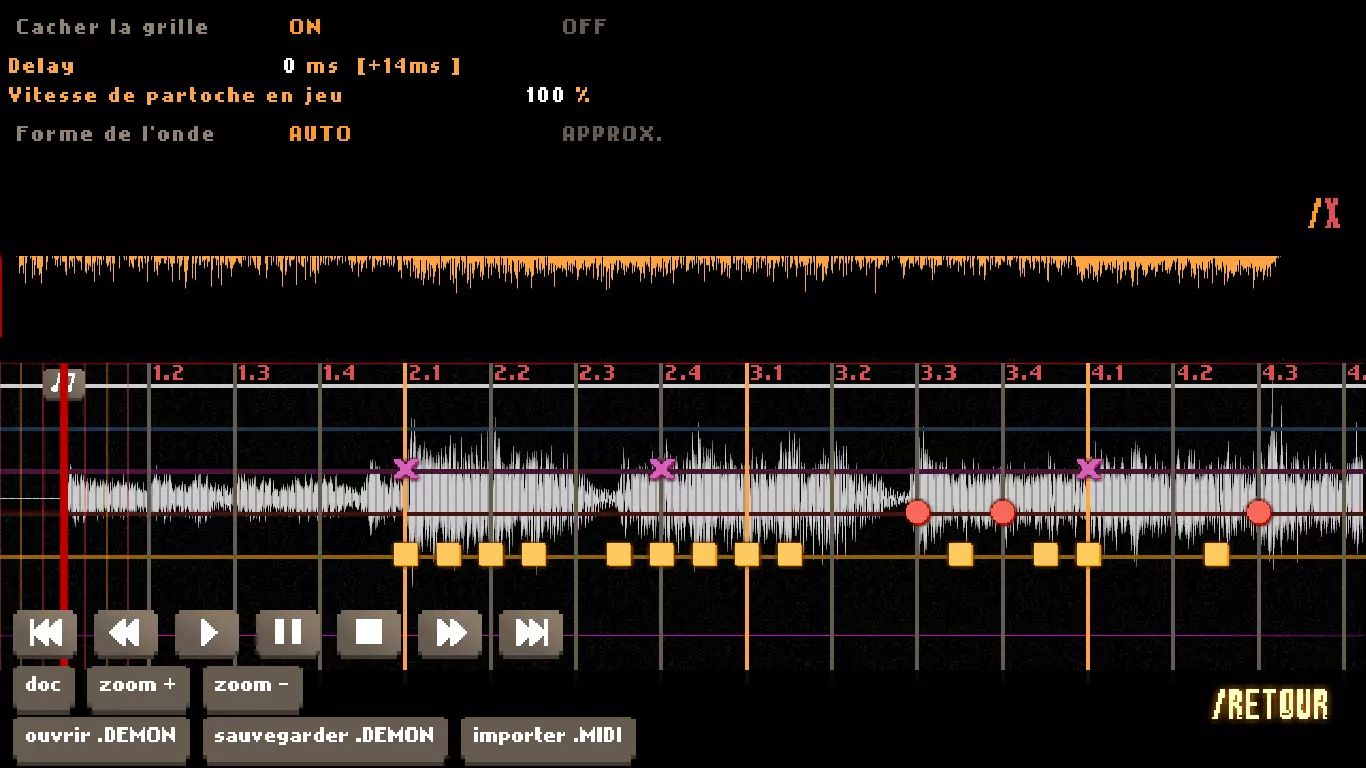Click the beat marker 2.2
Image resolution: width=1366 pixels, height=768 pixels.
[x=512, y=374]
